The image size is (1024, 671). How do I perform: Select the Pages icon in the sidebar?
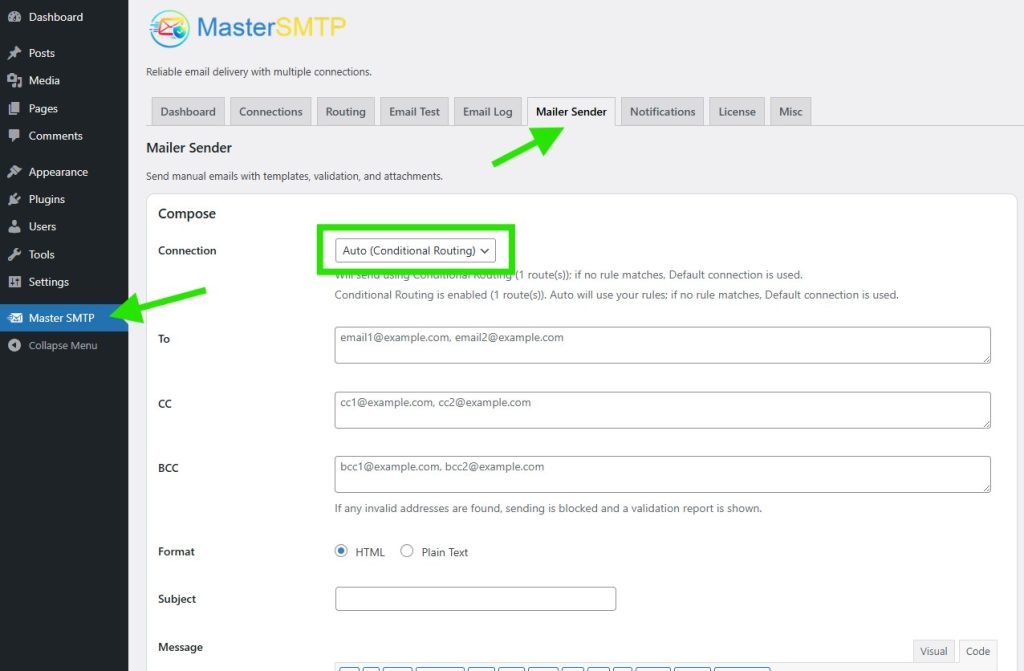[x=15, y=109]
